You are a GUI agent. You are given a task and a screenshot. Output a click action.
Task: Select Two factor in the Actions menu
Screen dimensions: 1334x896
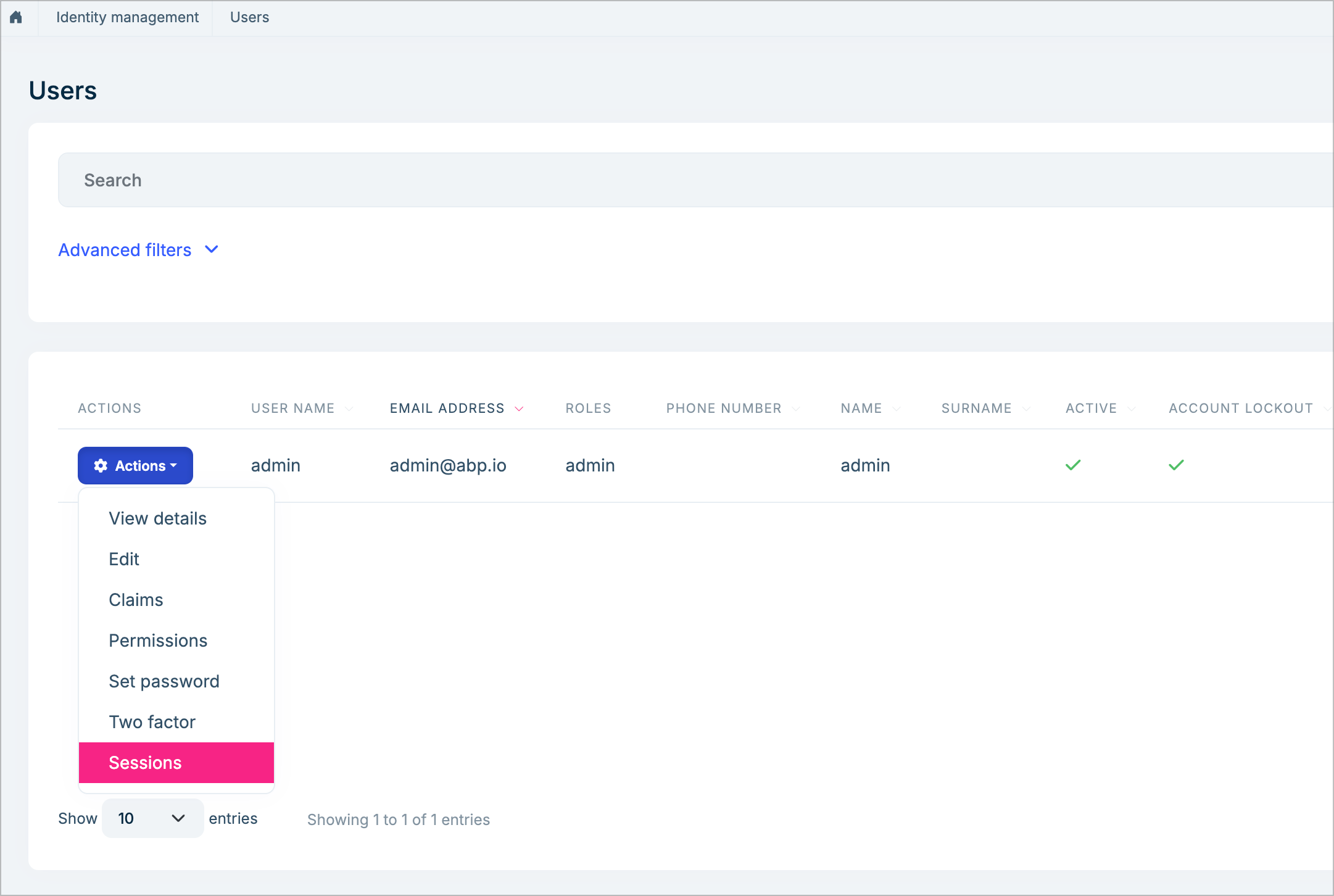pyautogui.click(x=152, y=722)
